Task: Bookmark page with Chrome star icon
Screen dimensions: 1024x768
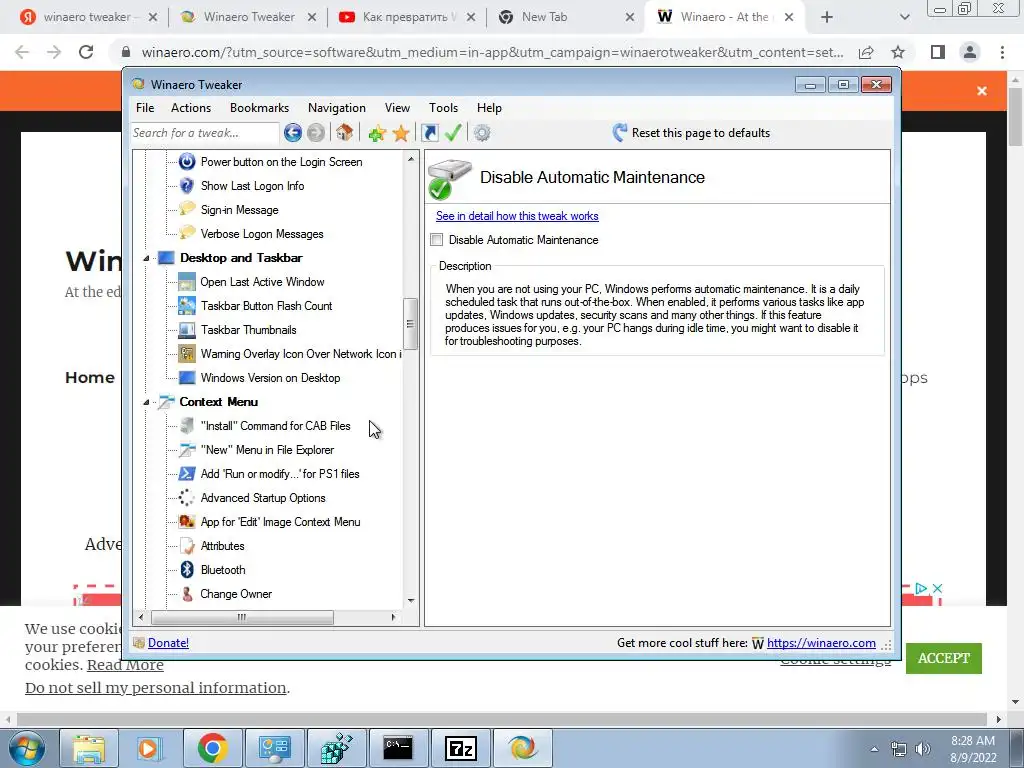Action: [898, 52]
